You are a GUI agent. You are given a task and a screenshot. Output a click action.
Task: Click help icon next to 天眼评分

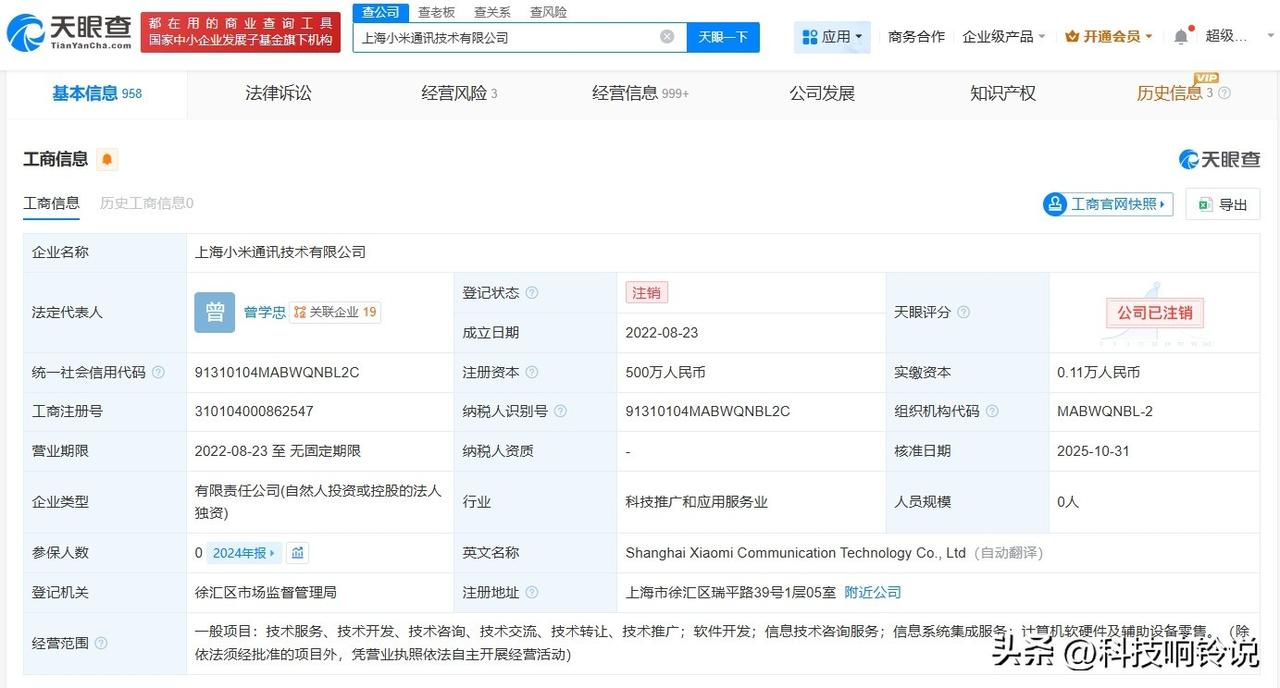(963, 312)
